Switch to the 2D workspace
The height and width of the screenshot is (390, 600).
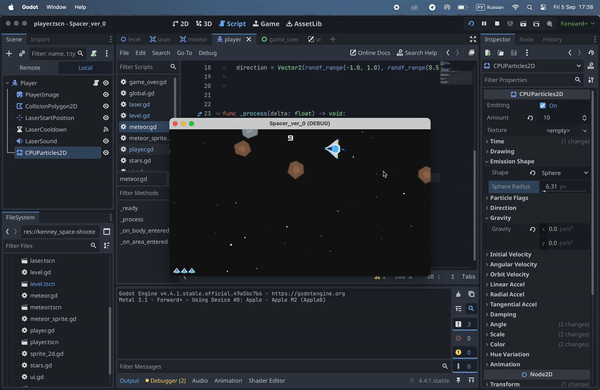(181, 24)
